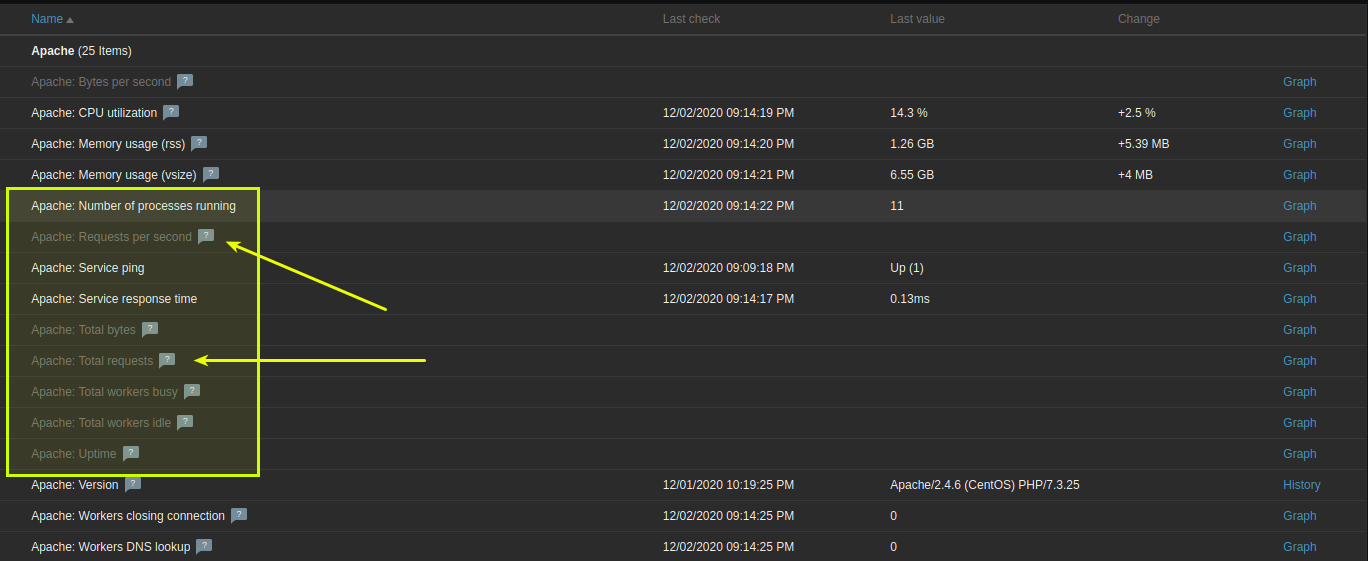This screenshot has height=561, width=1368.
Task: Open Graph for Apache: Number of processes running
Action: (x=1299, y=206)
